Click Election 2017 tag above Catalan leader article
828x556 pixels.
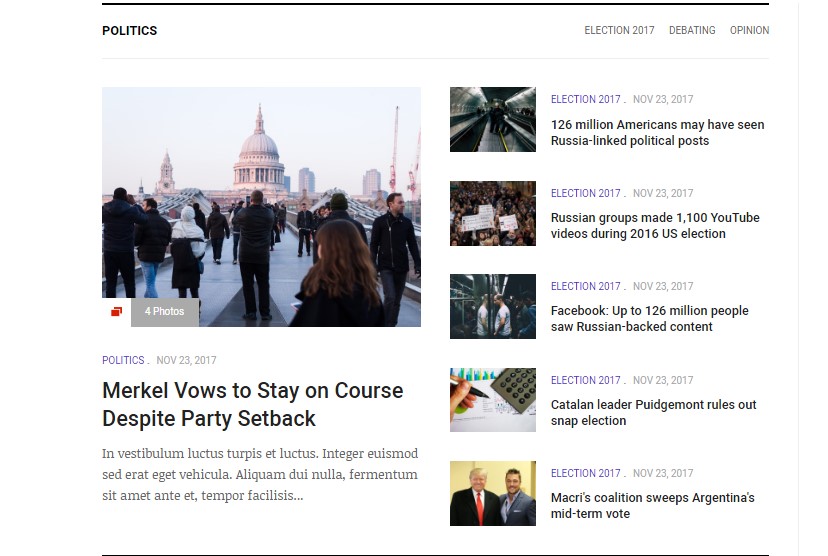click(585, 380)
